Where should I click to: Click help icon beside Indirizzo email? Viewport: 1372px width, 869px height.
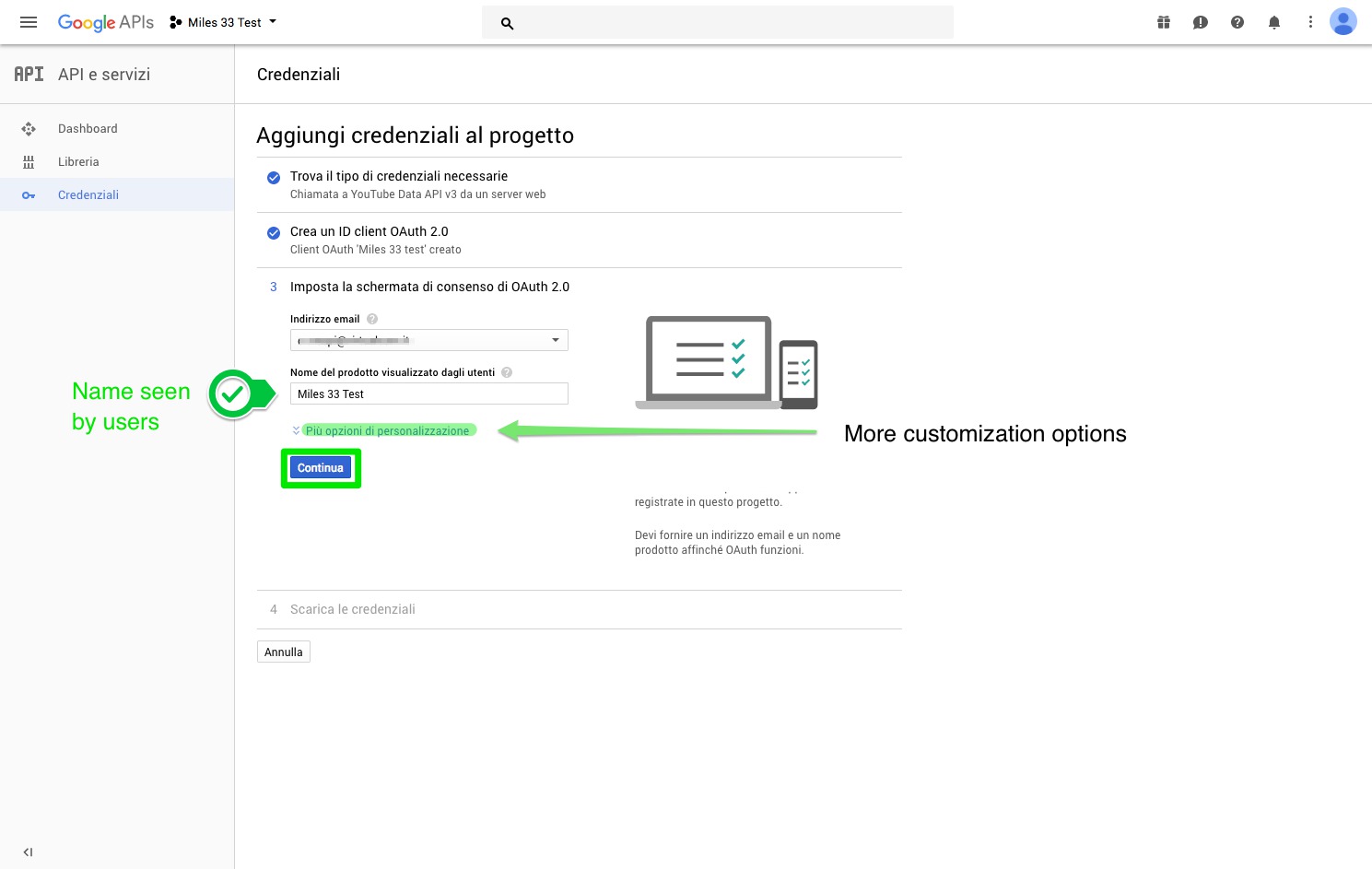[x=372, y=319]
